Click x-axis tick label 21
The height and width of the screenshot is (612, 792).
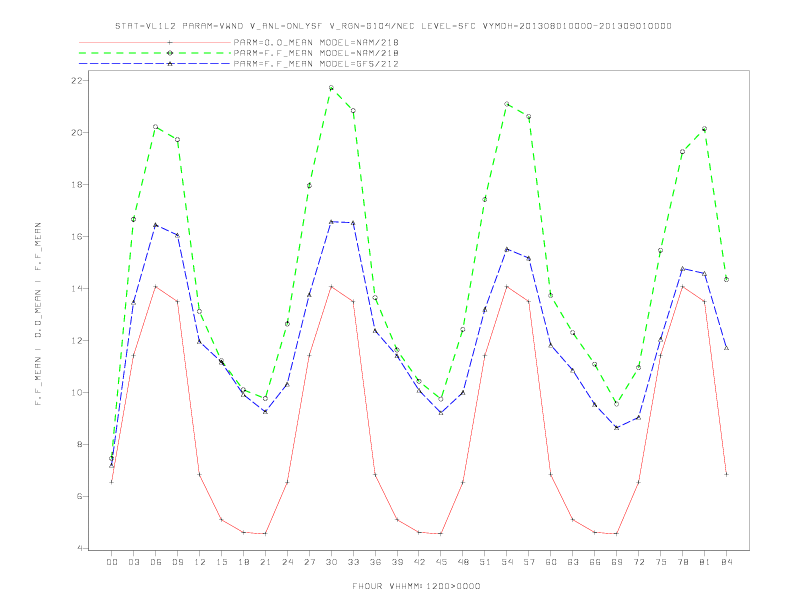265,562
